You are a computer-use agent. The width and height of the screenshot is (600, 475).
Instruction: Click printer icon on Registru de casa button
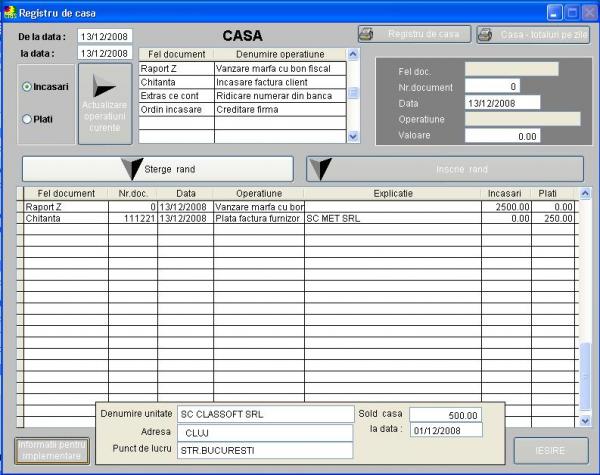[x=367, y=34]
